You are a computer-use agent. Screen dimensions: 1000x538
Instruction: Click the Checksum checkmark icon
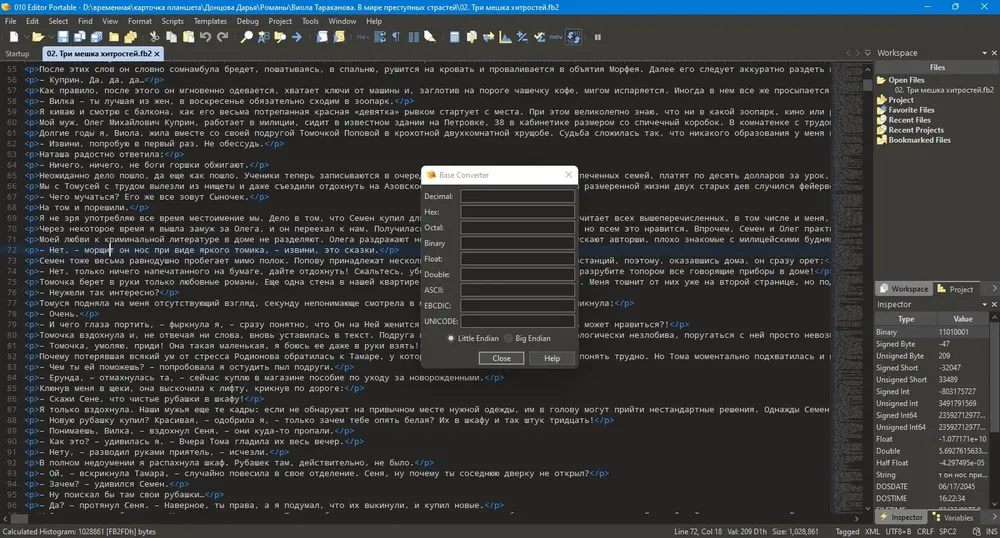click(540, 37)
